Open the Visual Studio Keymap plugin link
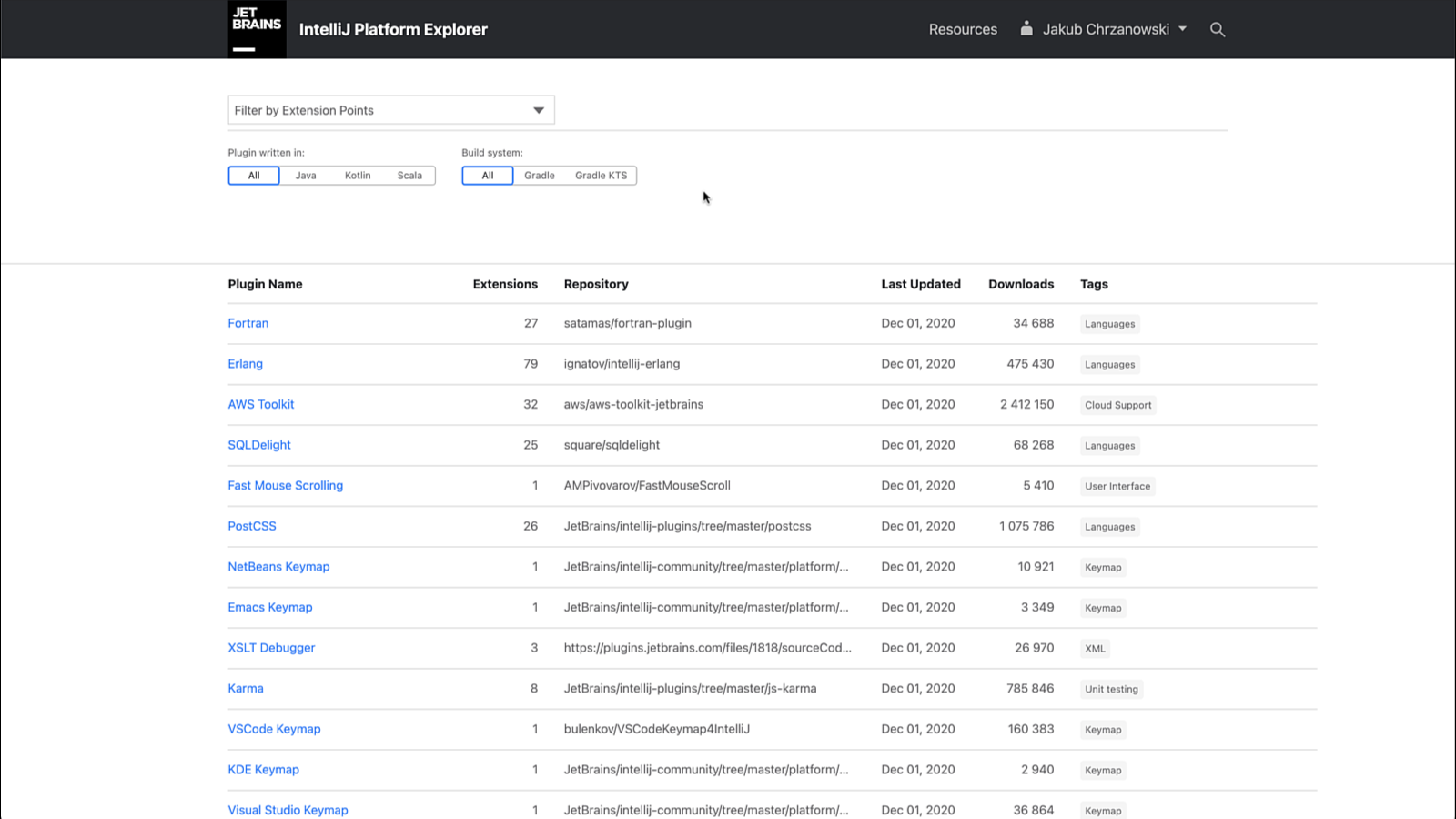The width and height of the screenshot is (1456, 819). (x=288, y=810)
